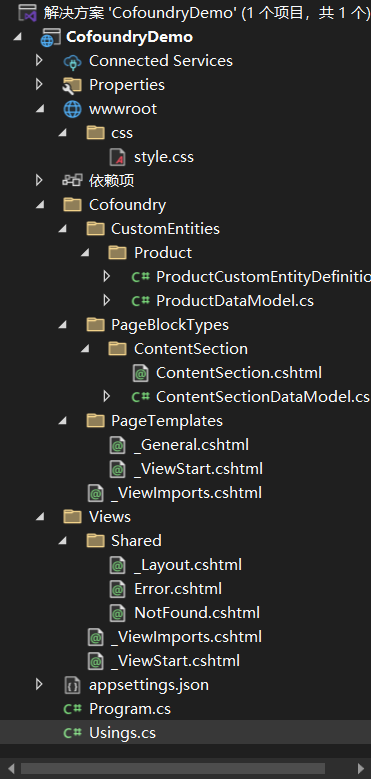Image resolution: width=371 pixels, height=779 pixels.
Task: Expand the appsettings.json node
Action: (x=39, y=685)
